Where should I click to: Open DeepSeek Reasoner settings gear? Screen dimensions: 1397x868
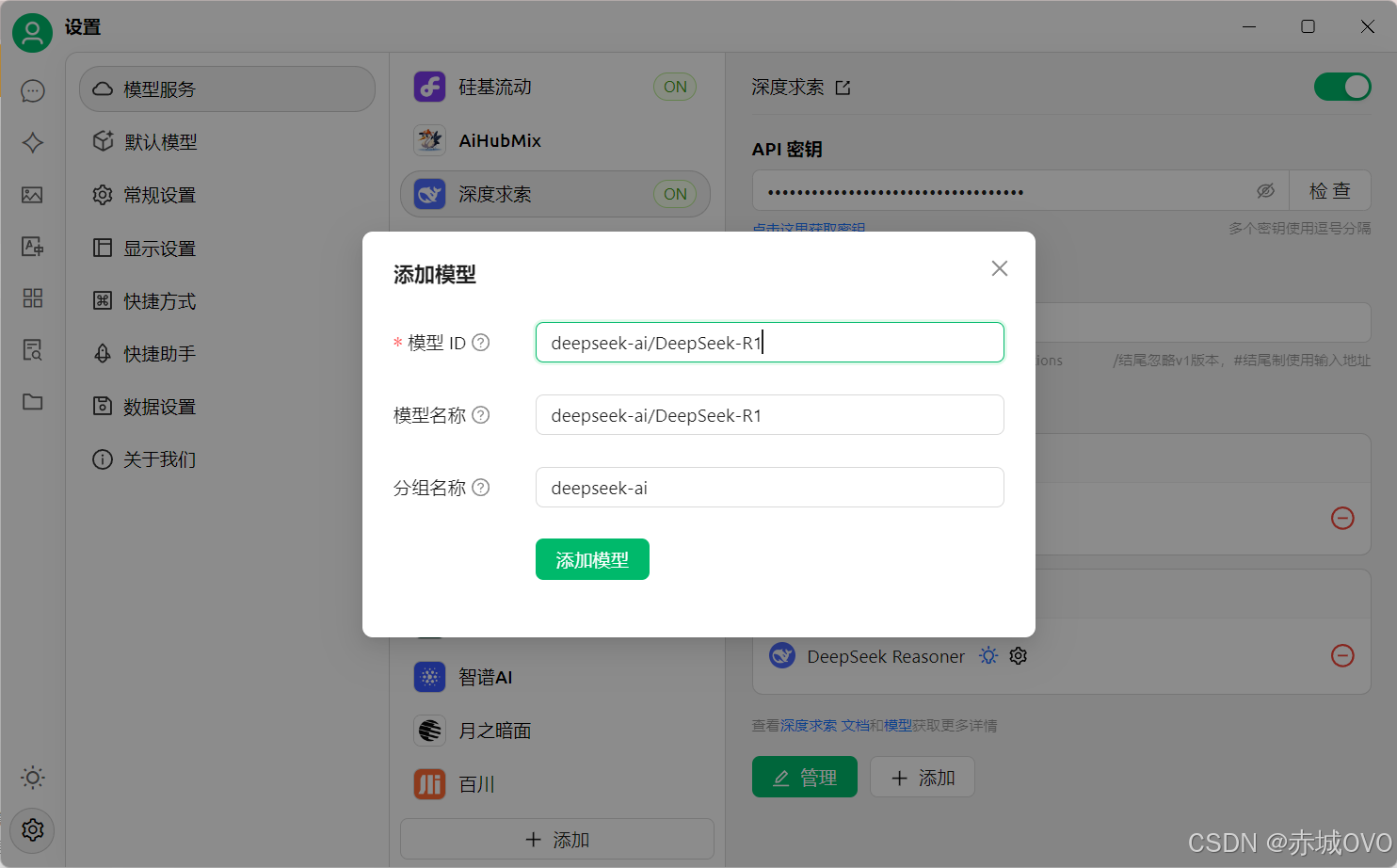(x=1019, y=655)
